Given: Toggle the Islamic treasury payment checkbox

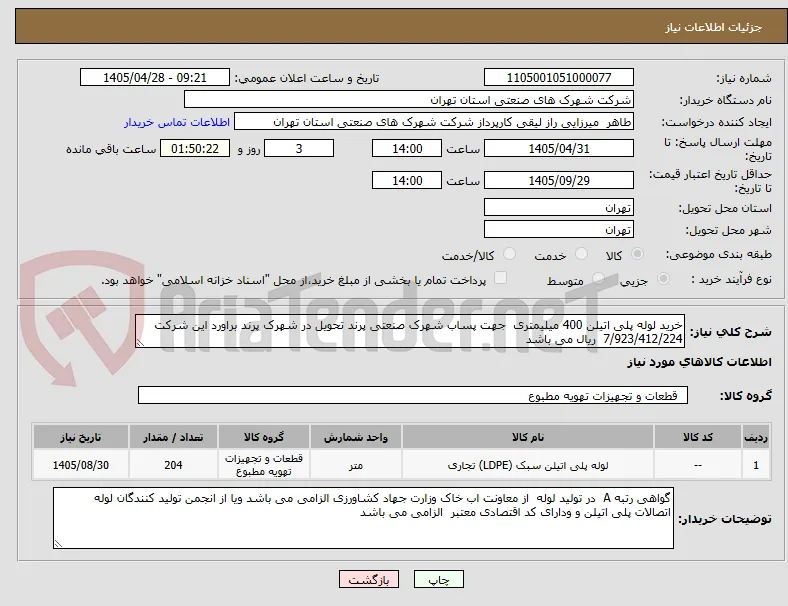Looking at the screenshot, I should pyautogui.click(x=501, y=278).
